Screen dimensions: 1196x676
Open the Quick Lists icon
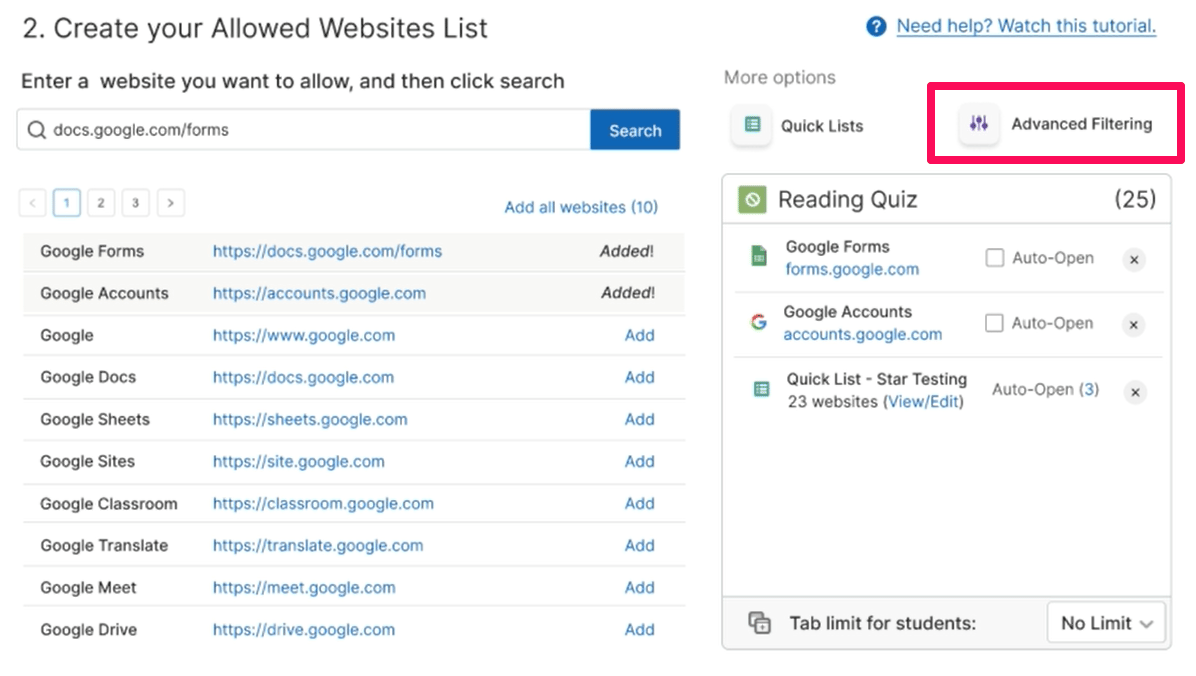752,124
